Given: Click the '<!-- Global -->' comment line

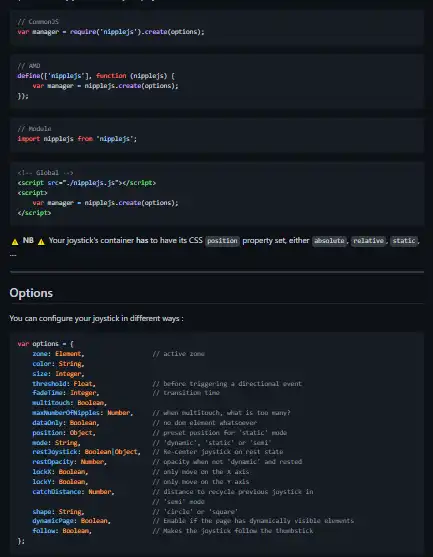Looking at the screenshot, I should 45,173.
